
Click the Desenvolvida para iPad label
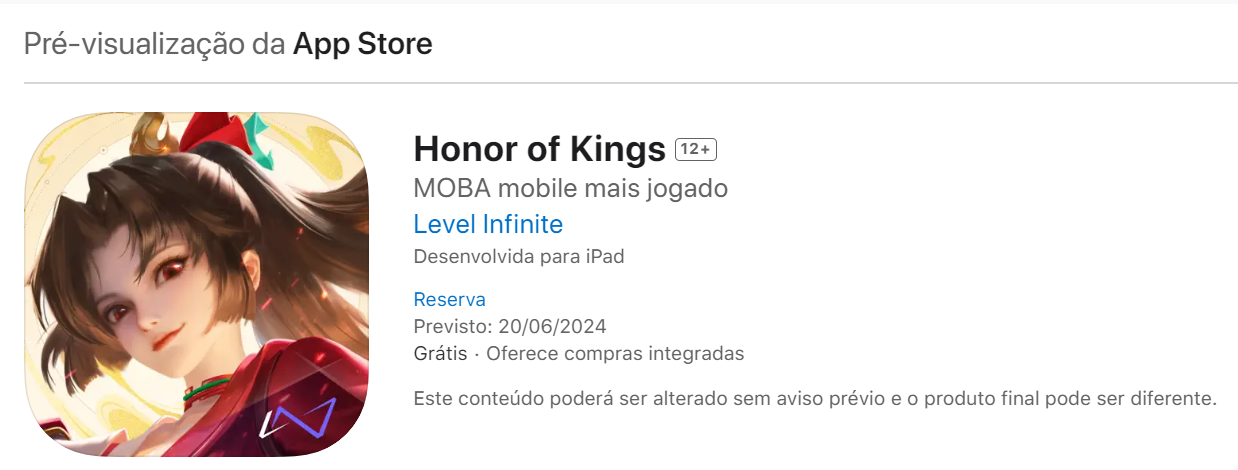pyautogui.click(x=519, y=257)
